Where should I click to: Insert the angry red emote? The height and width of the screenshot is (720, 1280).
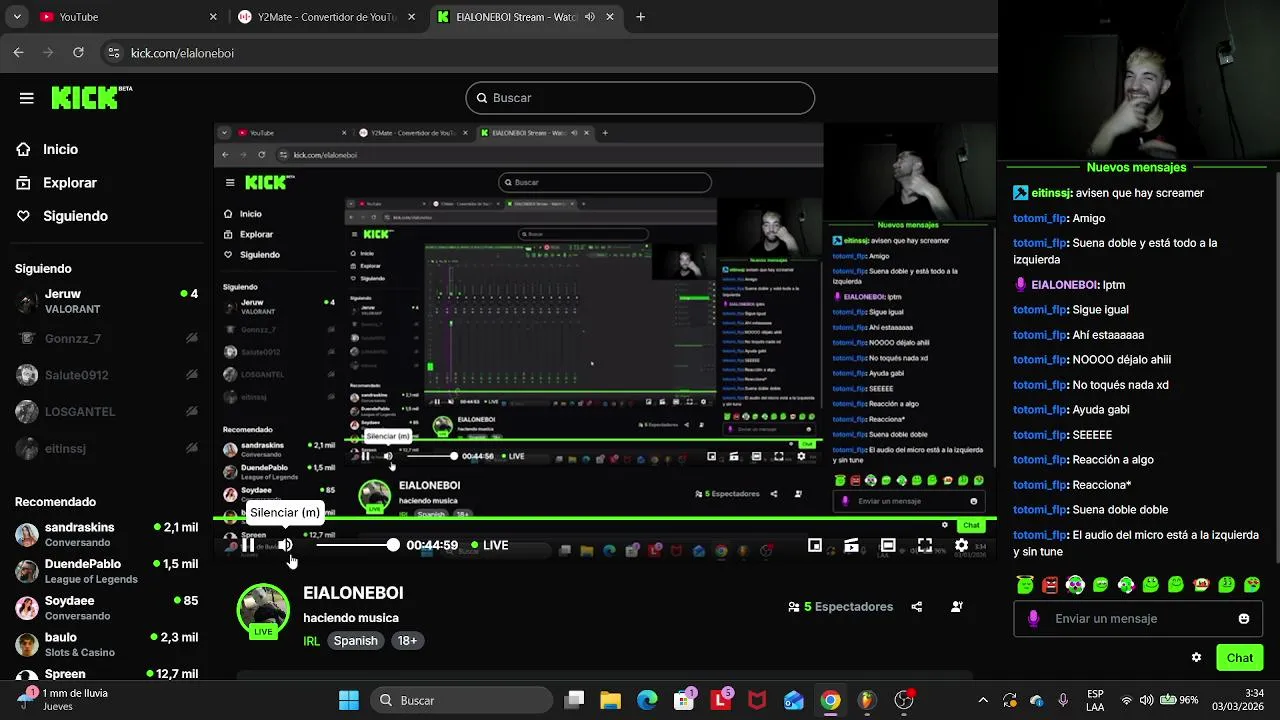click(1050, 585)
